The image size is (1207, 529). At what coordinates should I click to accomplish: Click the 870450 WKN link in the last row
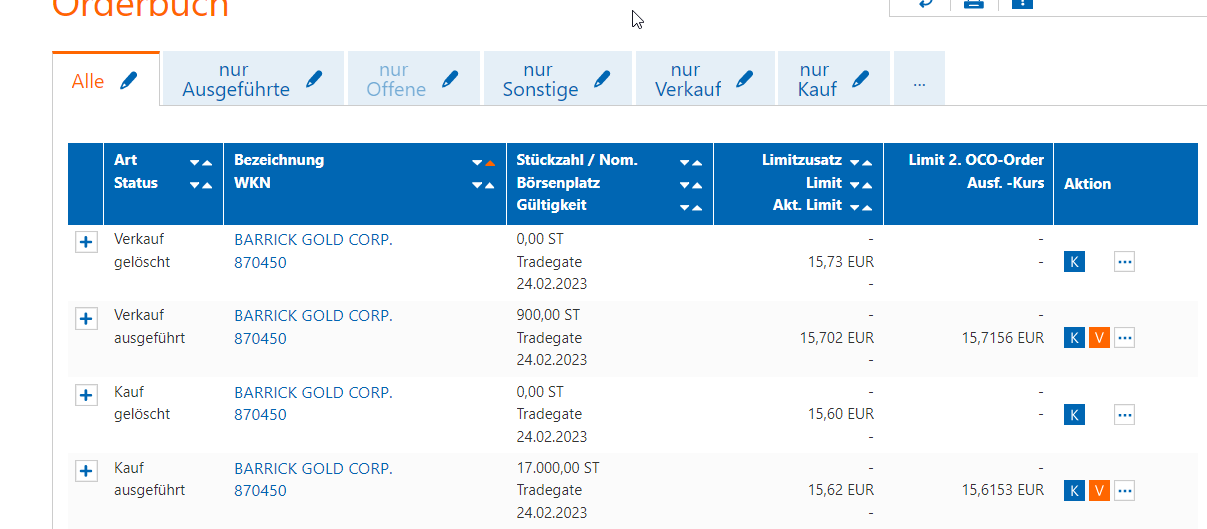pos(260,491)
